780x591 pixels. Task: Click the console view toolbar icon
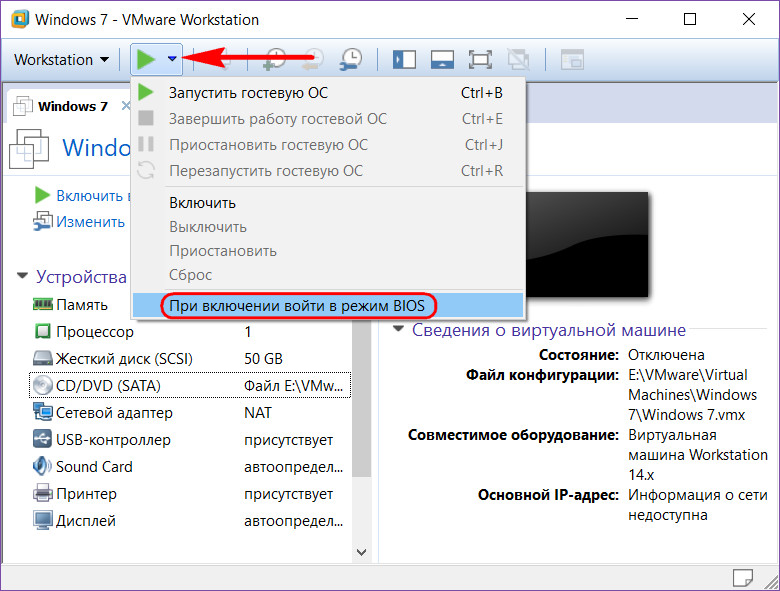click(x=572, y=59)
